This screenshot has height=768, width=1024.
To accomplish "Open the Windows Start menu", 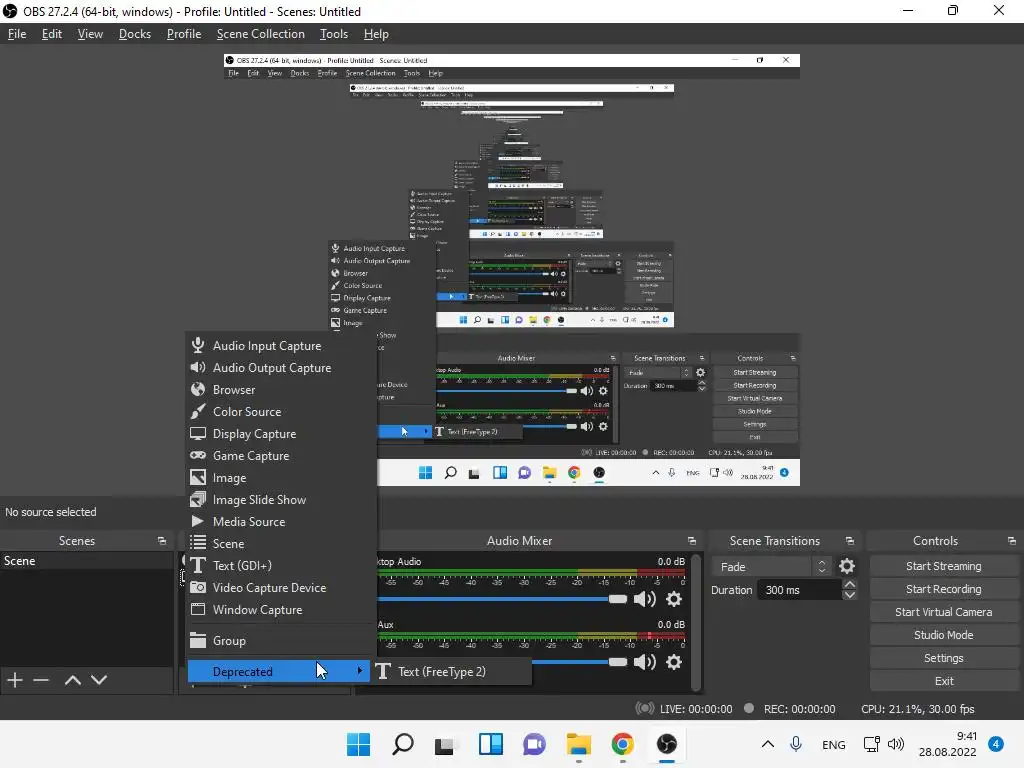I will (x=359, y=744).
